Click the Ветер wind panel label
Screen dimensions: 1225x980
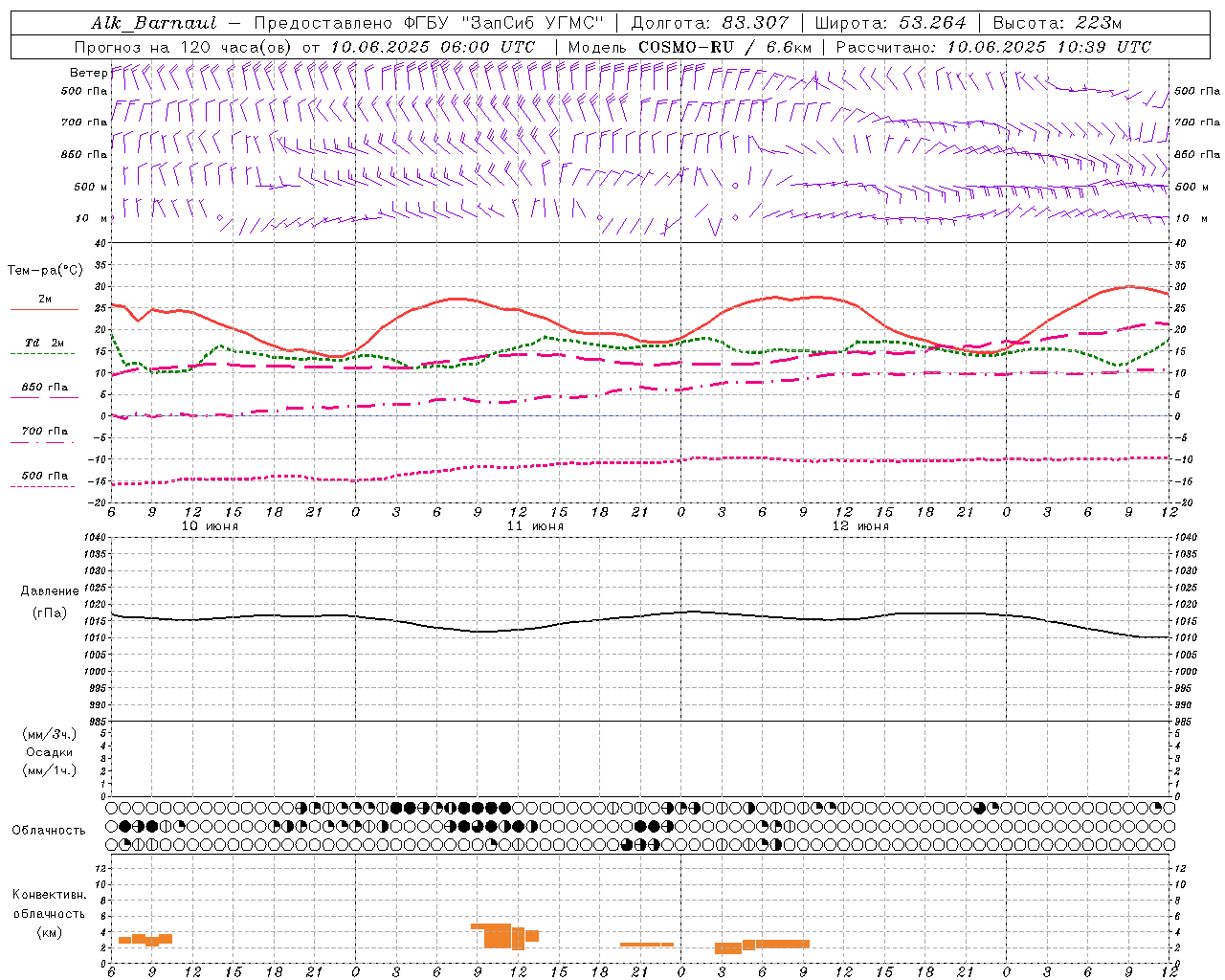coord(88,73)
